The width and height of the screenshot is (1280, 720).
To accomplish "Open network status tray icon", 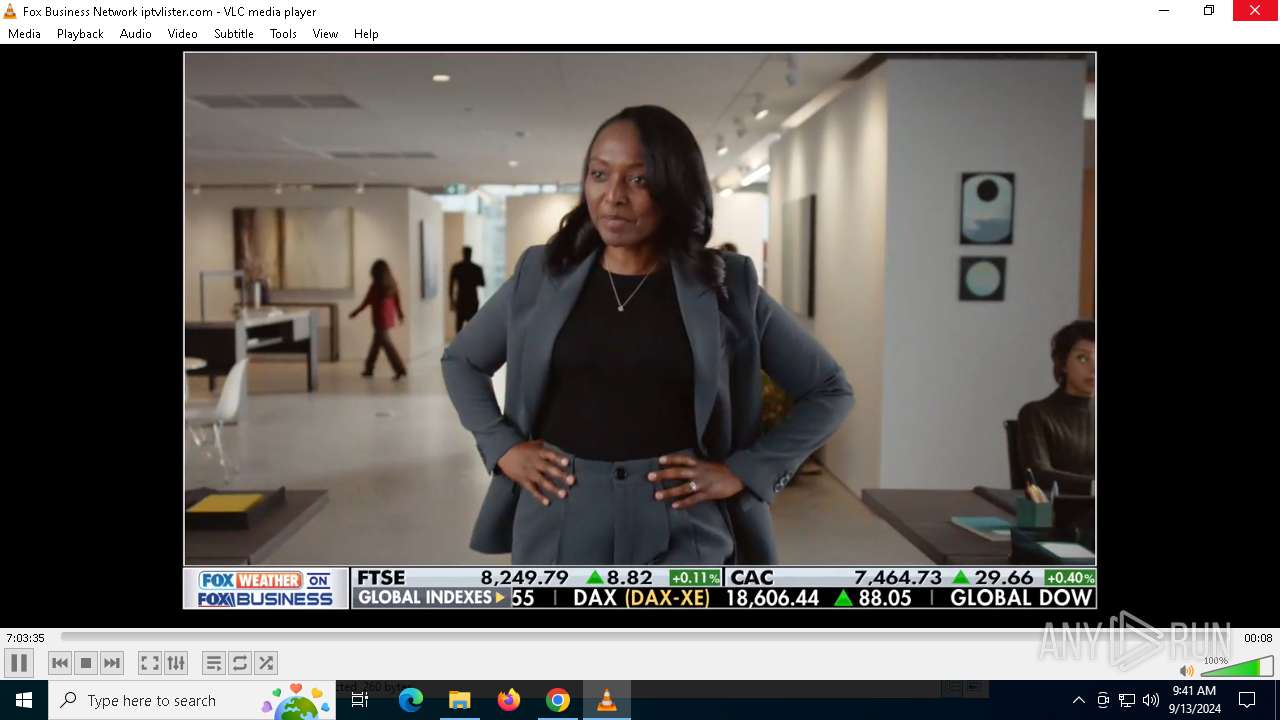I will click(x=1127, y=700).
